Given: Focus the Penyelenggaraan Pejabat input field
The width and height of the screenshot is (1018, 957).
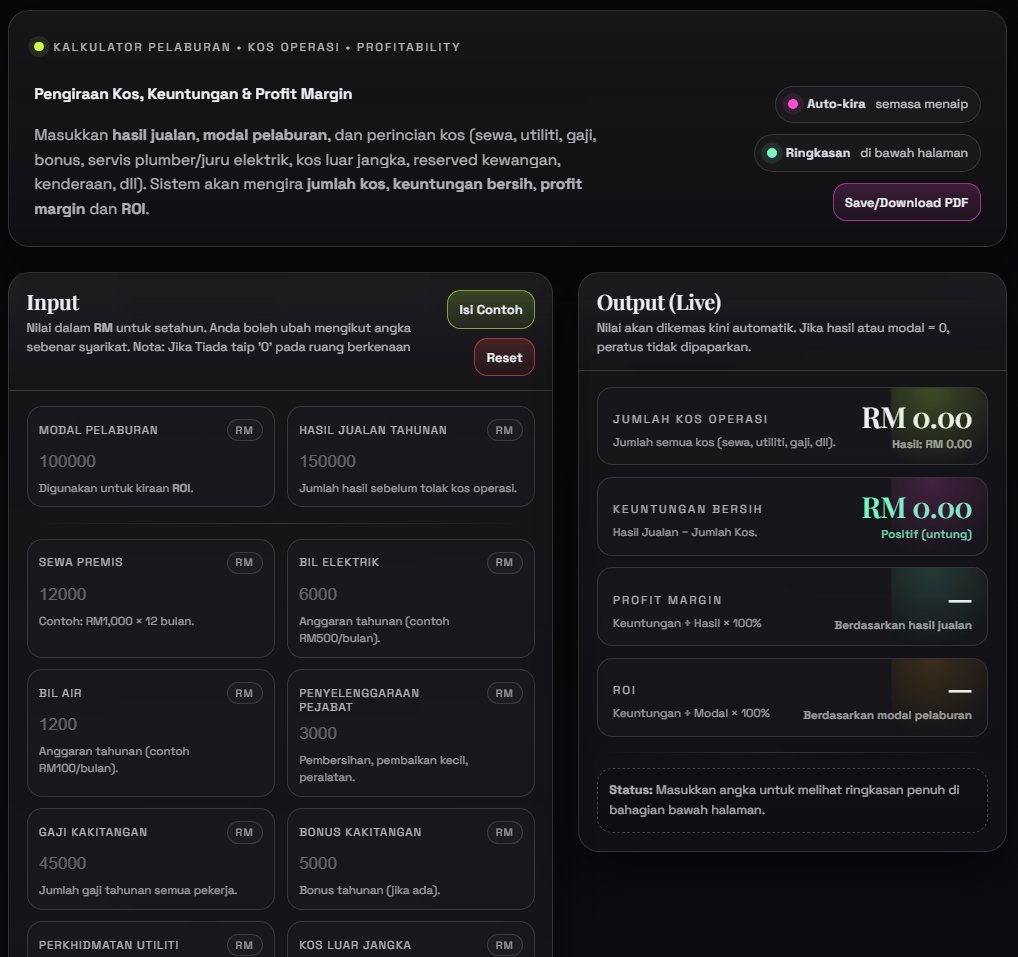Looking at the screenshot, I should click(x=410, y=733).
